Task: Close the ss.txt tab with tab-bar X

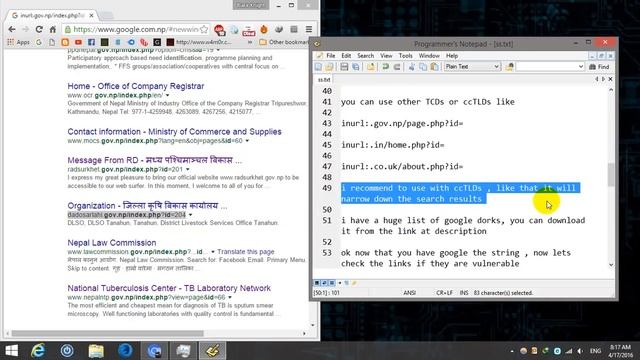Action: point(610,79)
